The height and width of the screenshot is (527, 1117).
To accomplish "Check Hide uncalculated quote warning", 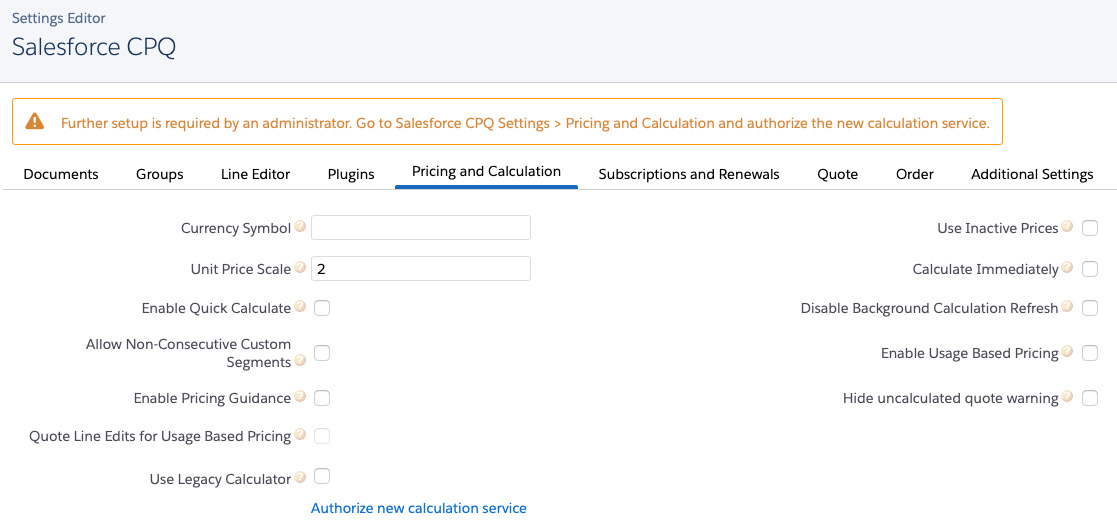I will tap(1089, 398).
